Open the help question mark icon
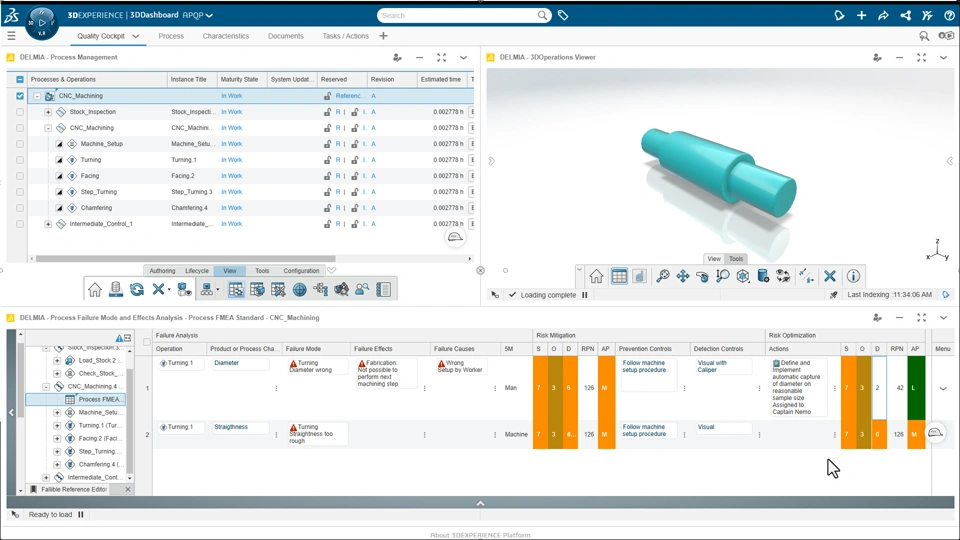This screenshot has width=960, height=540. pyautogui.click(x=949, y=15)
